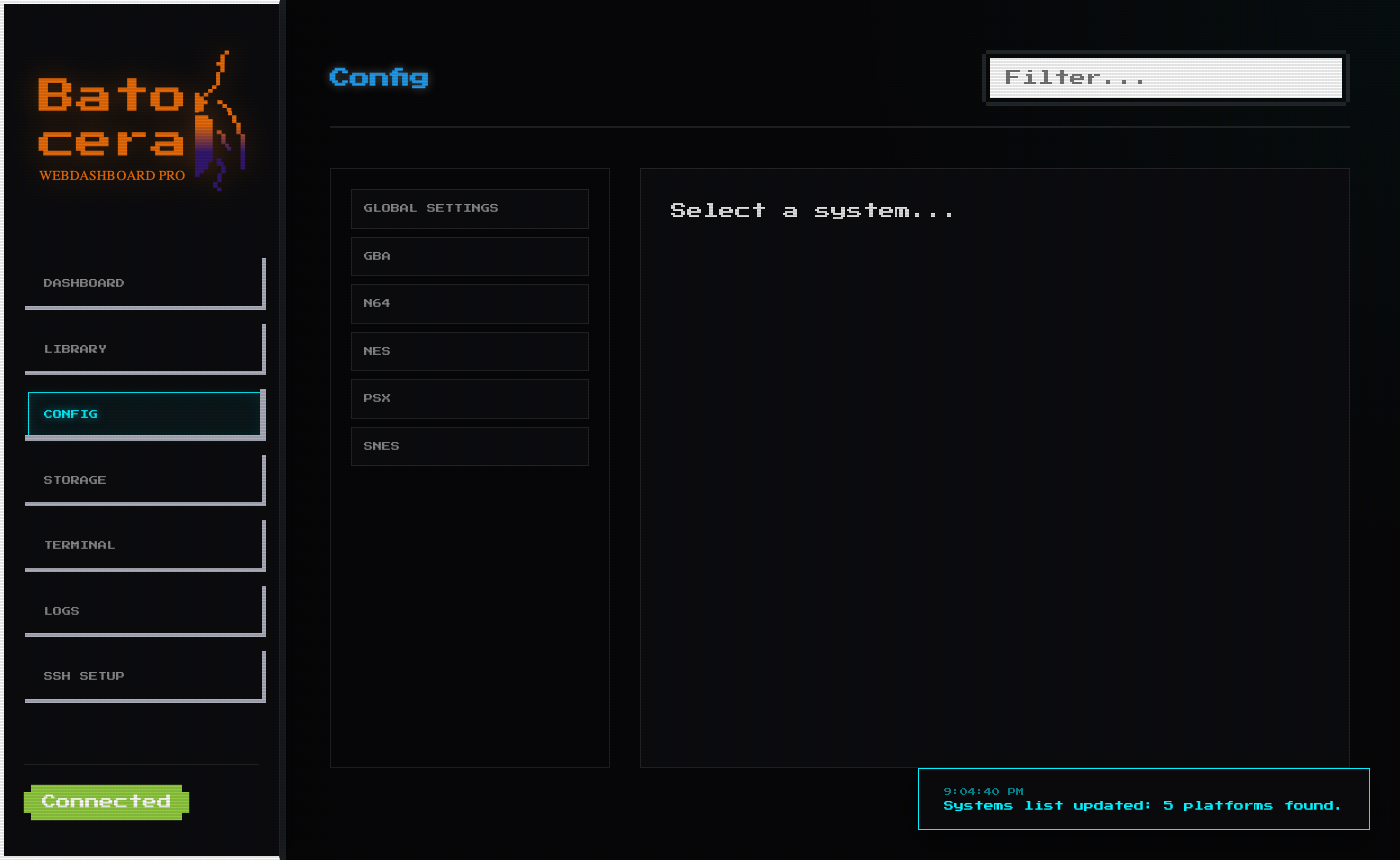
Task: Select the SNES system
Action: coord(470,446)
